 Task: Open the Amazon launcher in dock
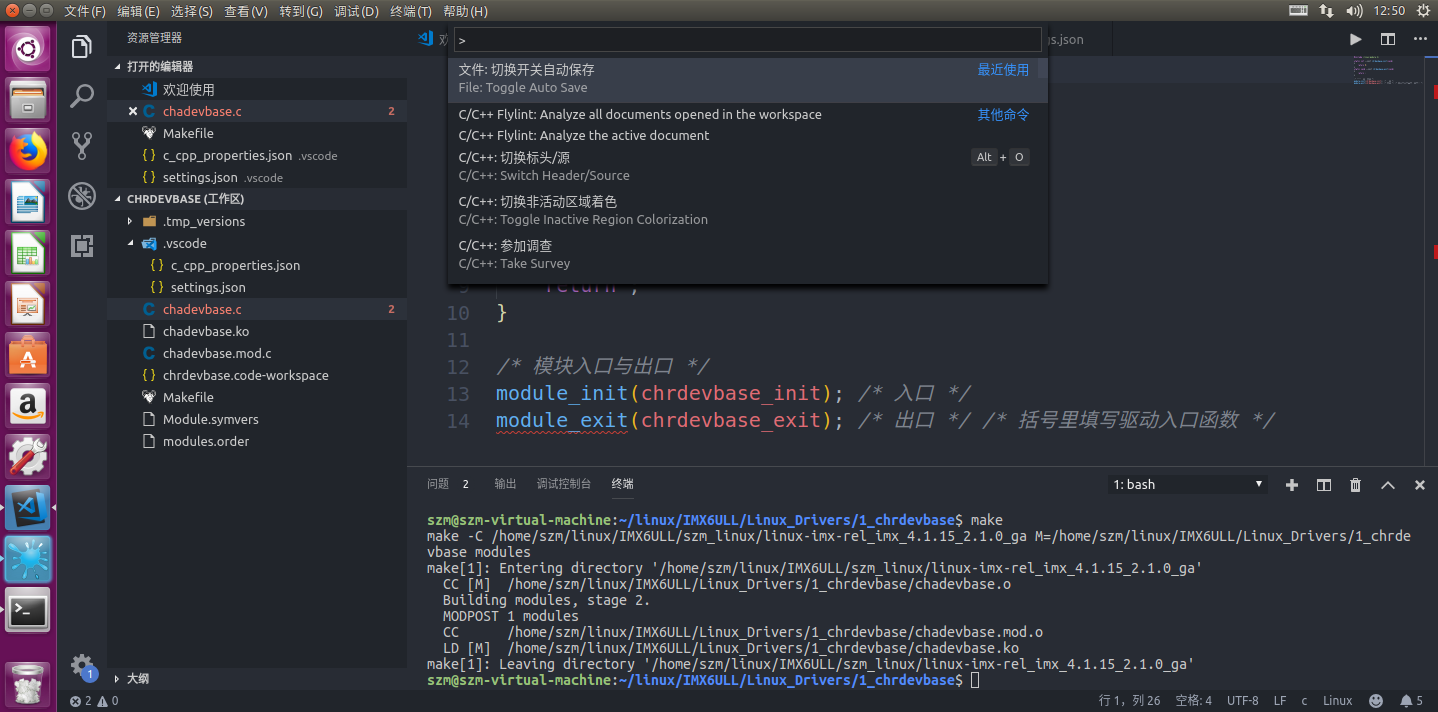pos(28,406)
